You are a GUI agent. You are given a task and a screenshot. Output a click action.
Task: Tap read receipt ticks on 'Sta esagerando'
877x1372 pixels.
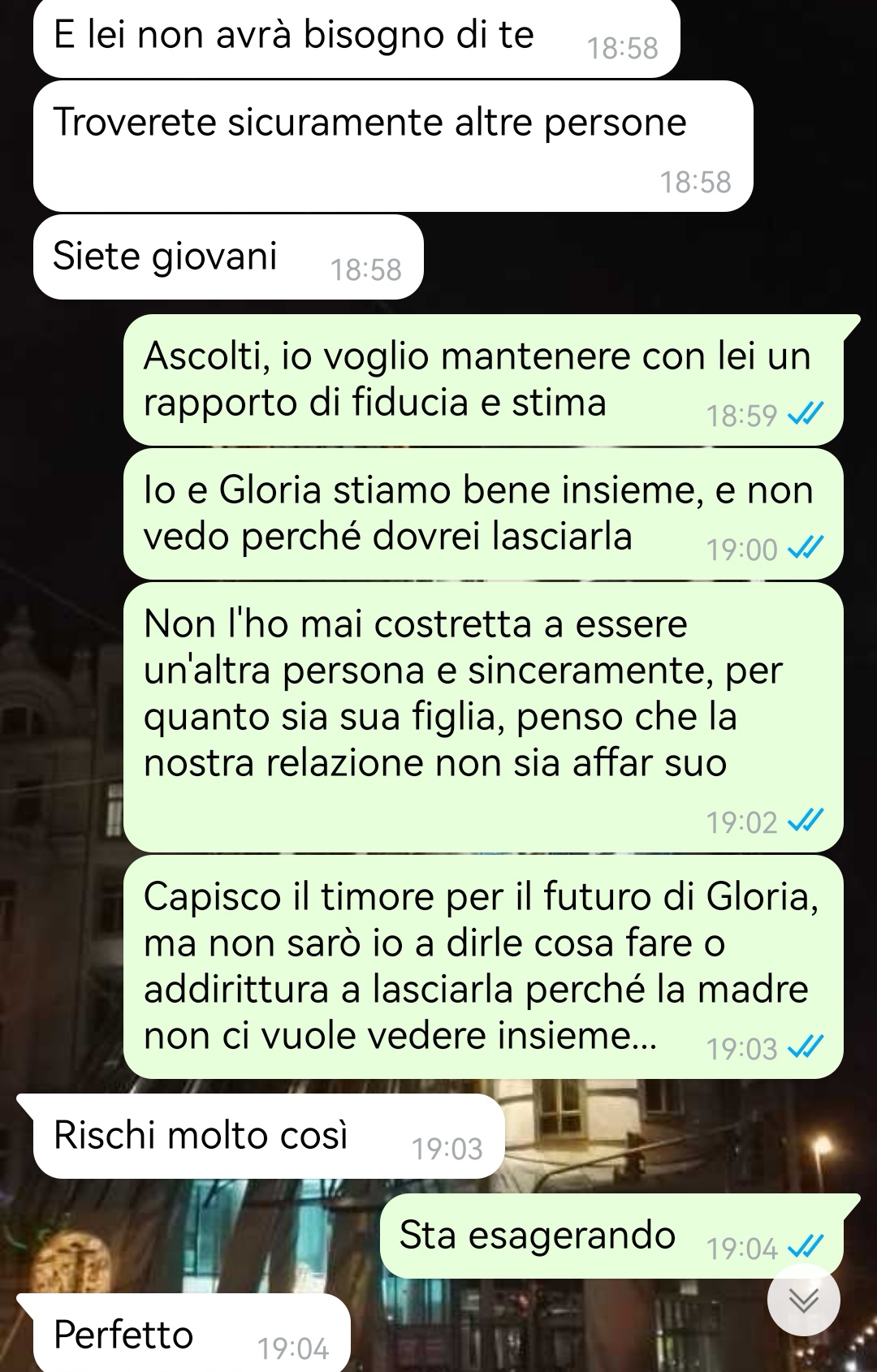point(806,1246)
